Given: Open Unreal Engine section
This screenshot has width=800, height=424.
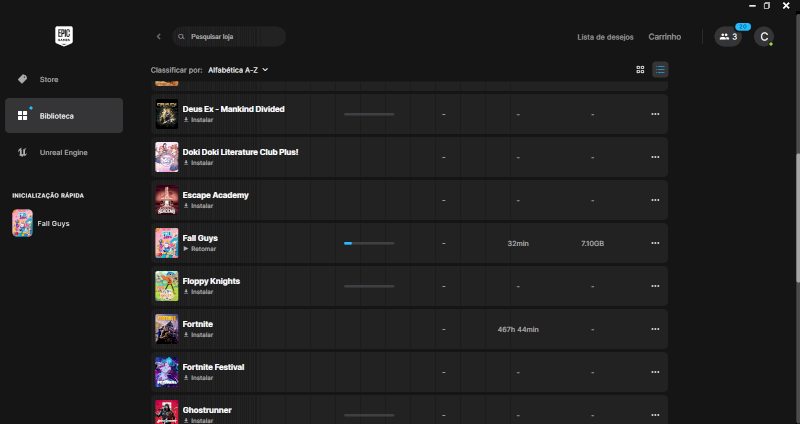Looking at the screenshot, I should (x=63, y=152).
